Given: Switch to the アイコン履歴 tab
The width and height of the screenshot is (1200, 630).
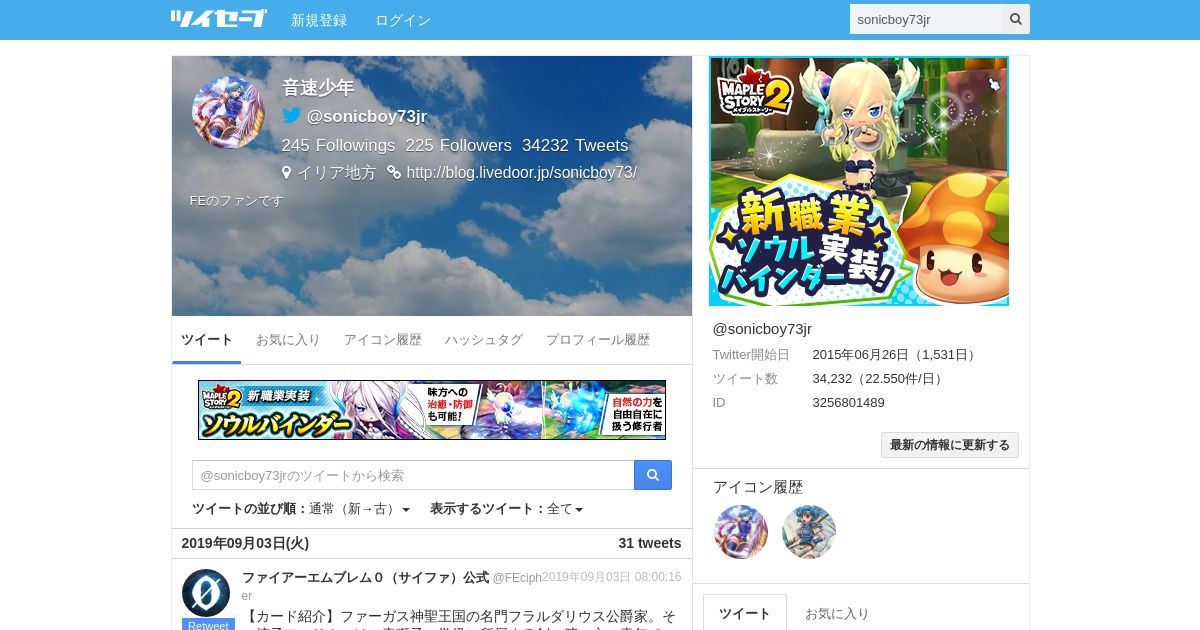Looking at the screenshot, I should coord(383,340).
